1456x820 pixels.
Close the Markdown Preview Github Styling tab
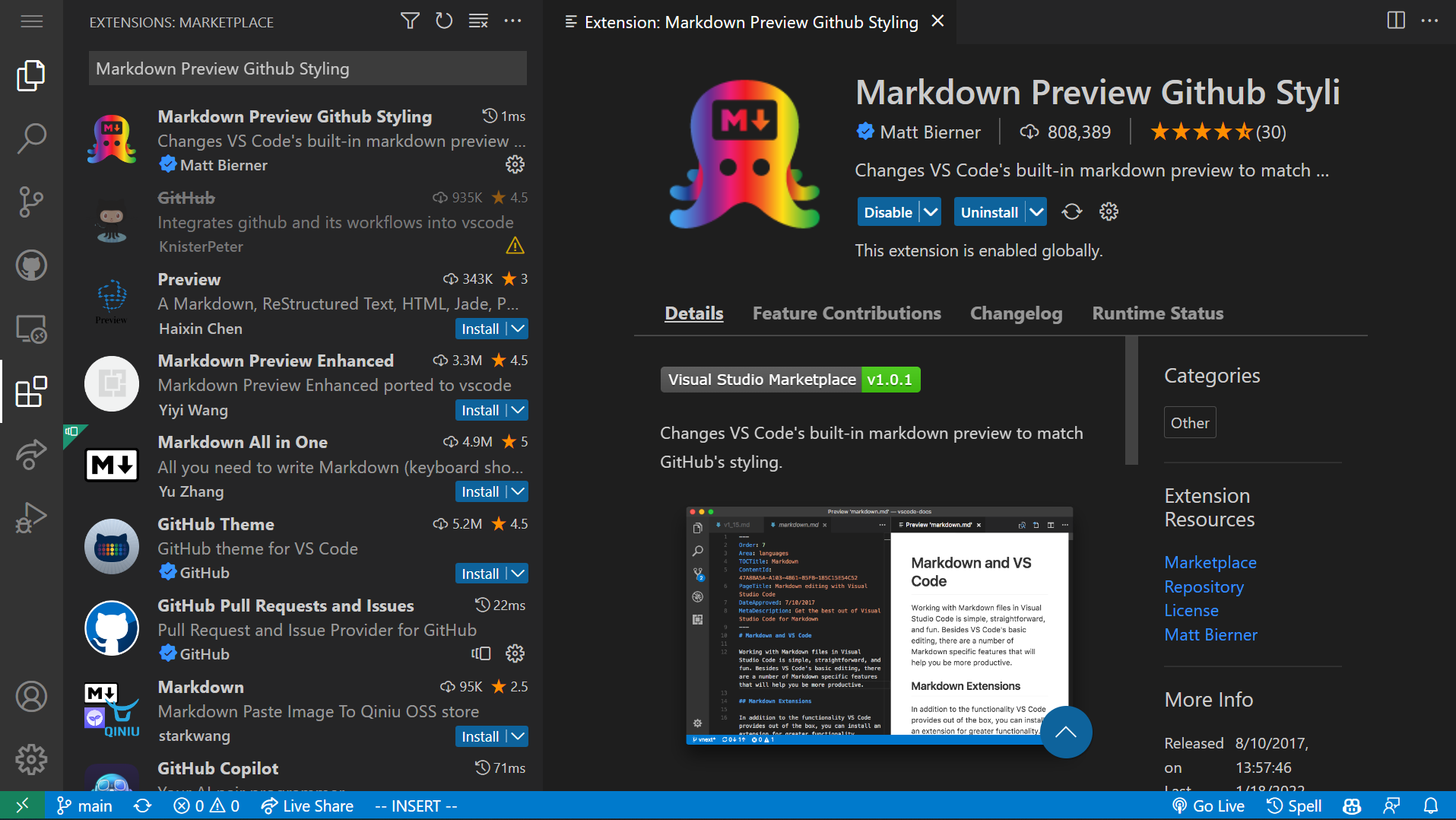click(938, 21)
